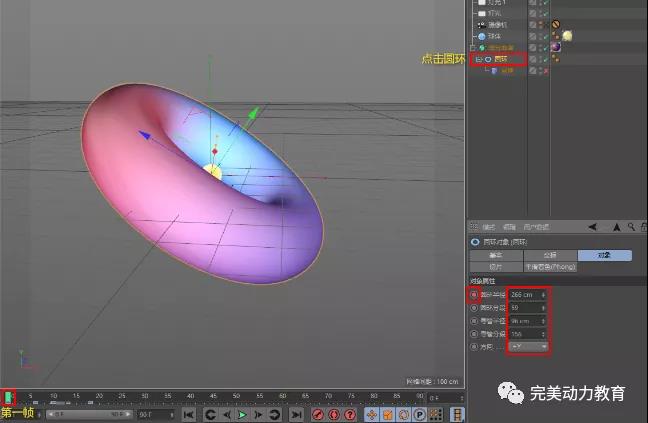Click the camera object icon in hierarchy
Screen dimensions: 648x423
[x=482, y=24]
